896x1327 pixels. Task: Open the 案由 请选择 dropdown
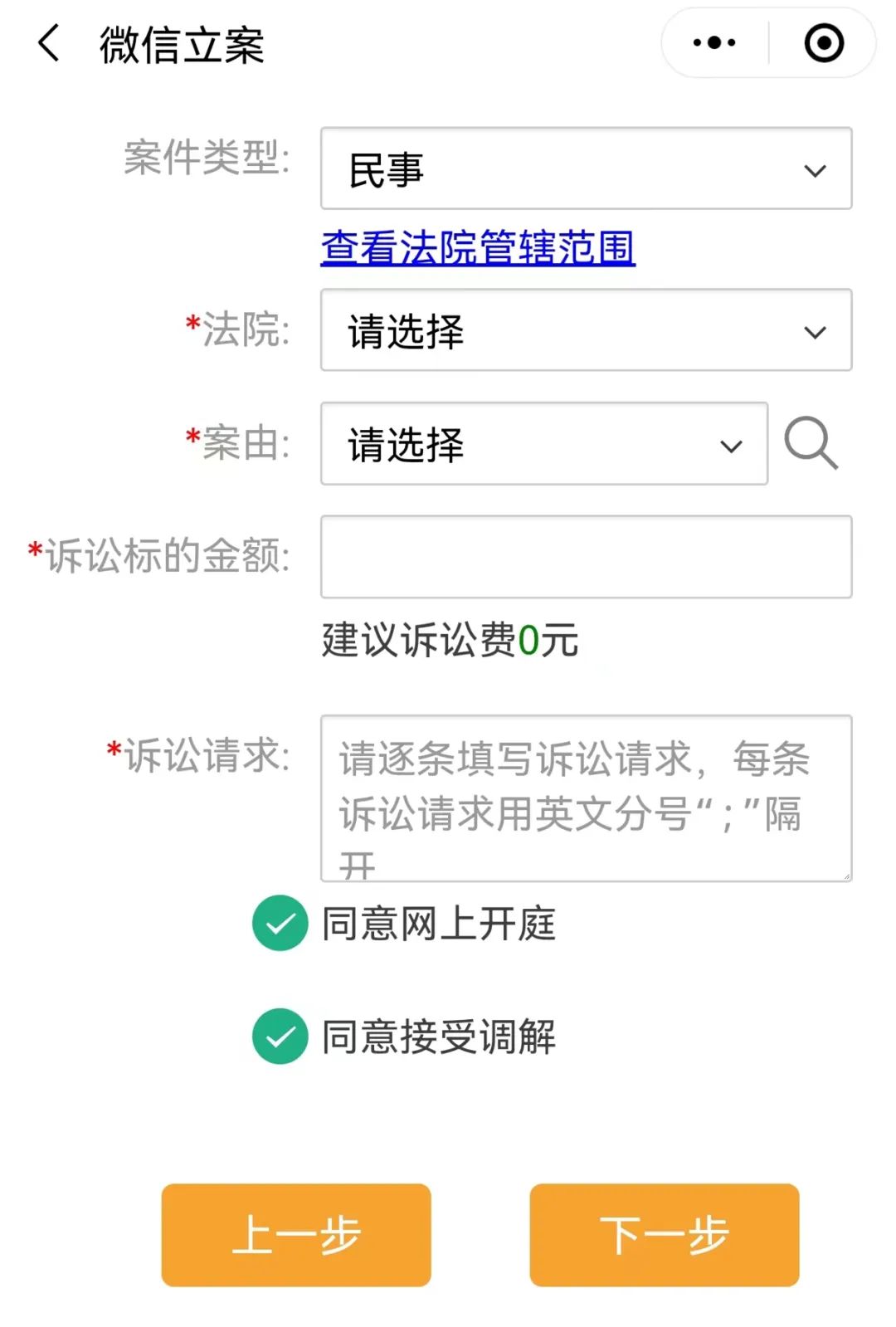[543, 446]
